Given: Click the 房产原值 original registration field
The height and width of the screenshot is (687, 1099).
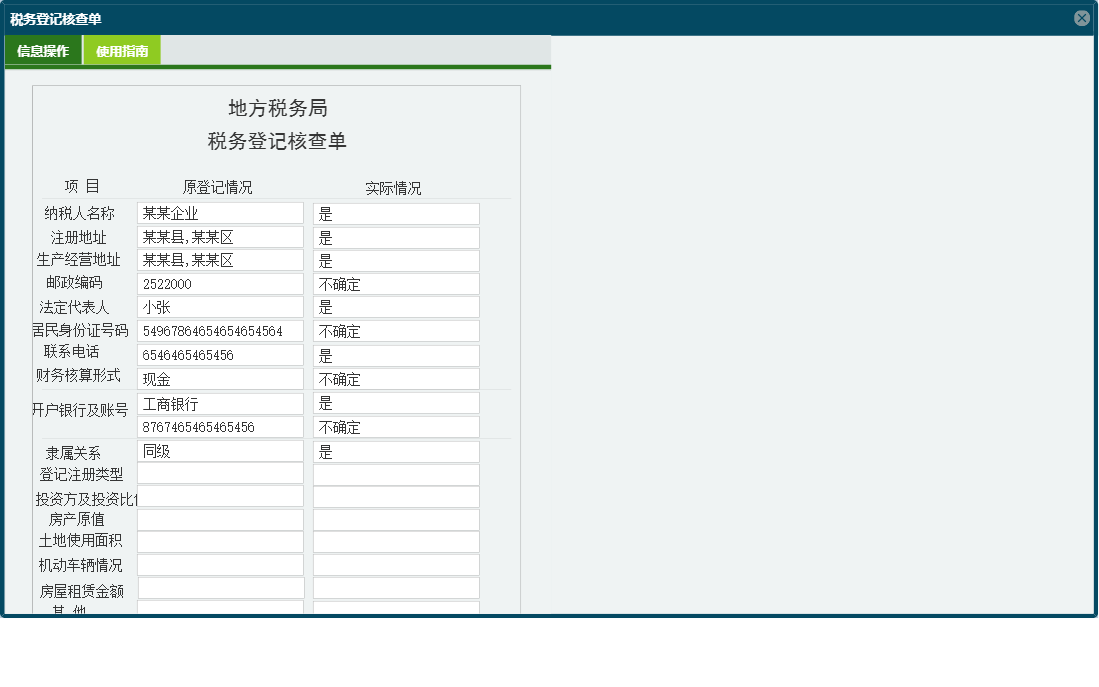Looking at the screenshot, I should click(x=219, y=519).
